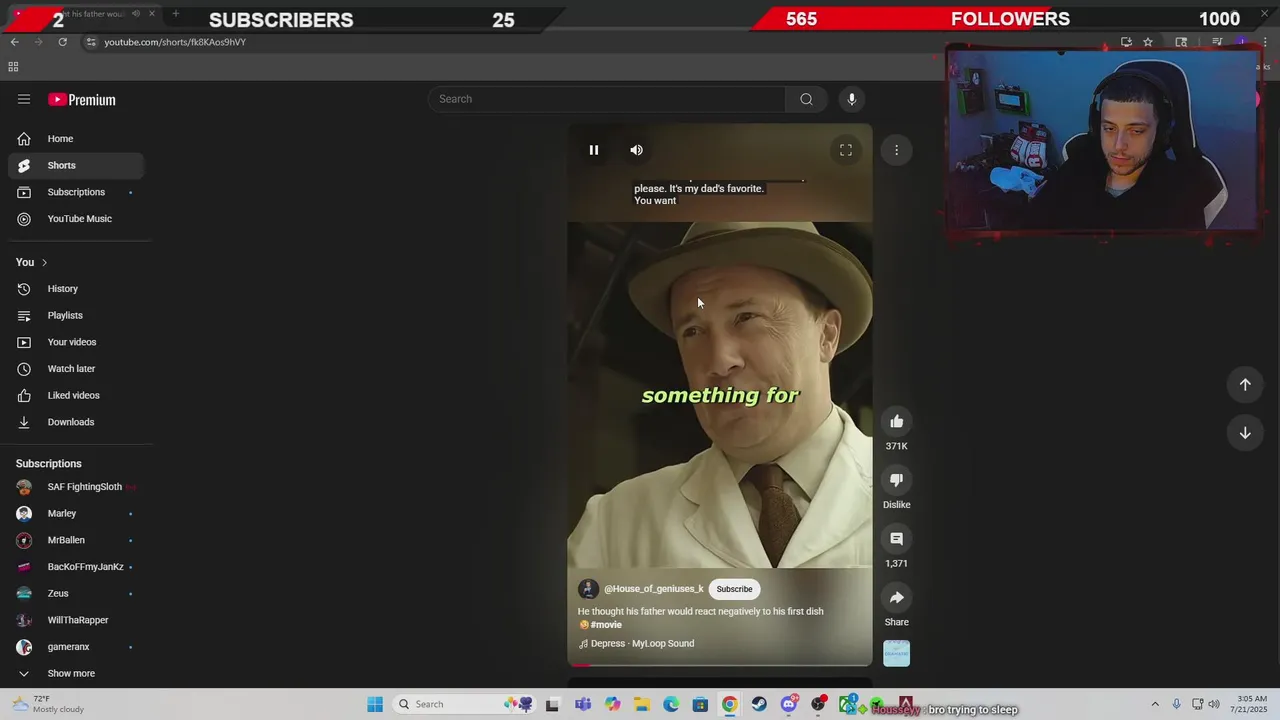1280x720 pixels.
Task: Open the weather widget showing 72°F
Action: click(x=48, y=704)
